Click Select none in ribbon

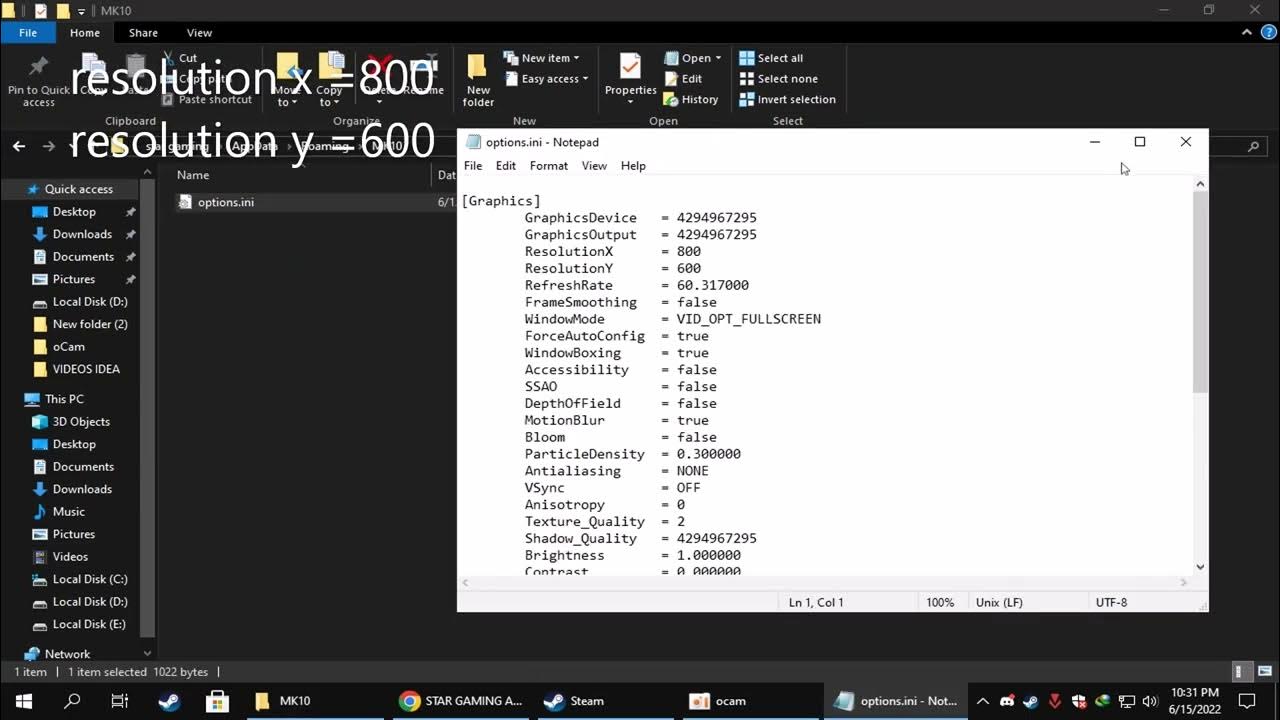[x=778, y=79]
